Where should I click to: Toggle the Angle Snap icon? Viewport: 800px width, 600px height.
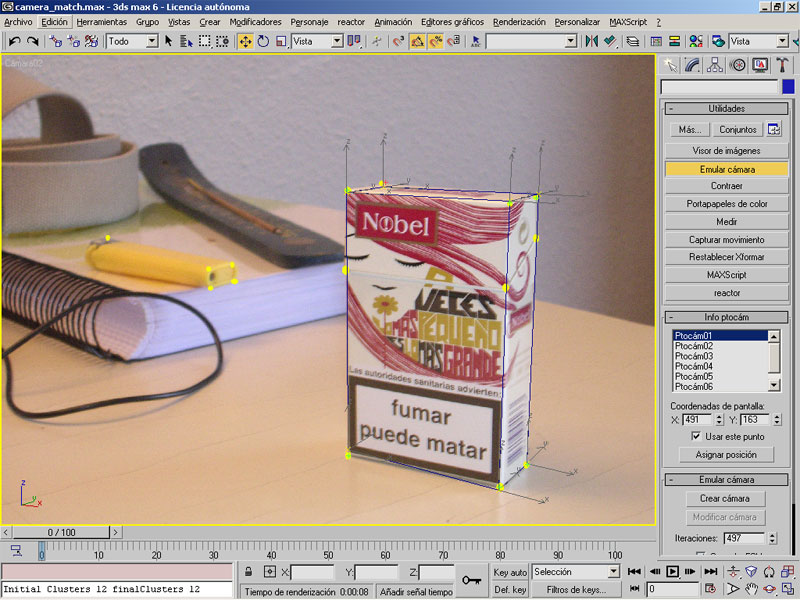(417, 41)
